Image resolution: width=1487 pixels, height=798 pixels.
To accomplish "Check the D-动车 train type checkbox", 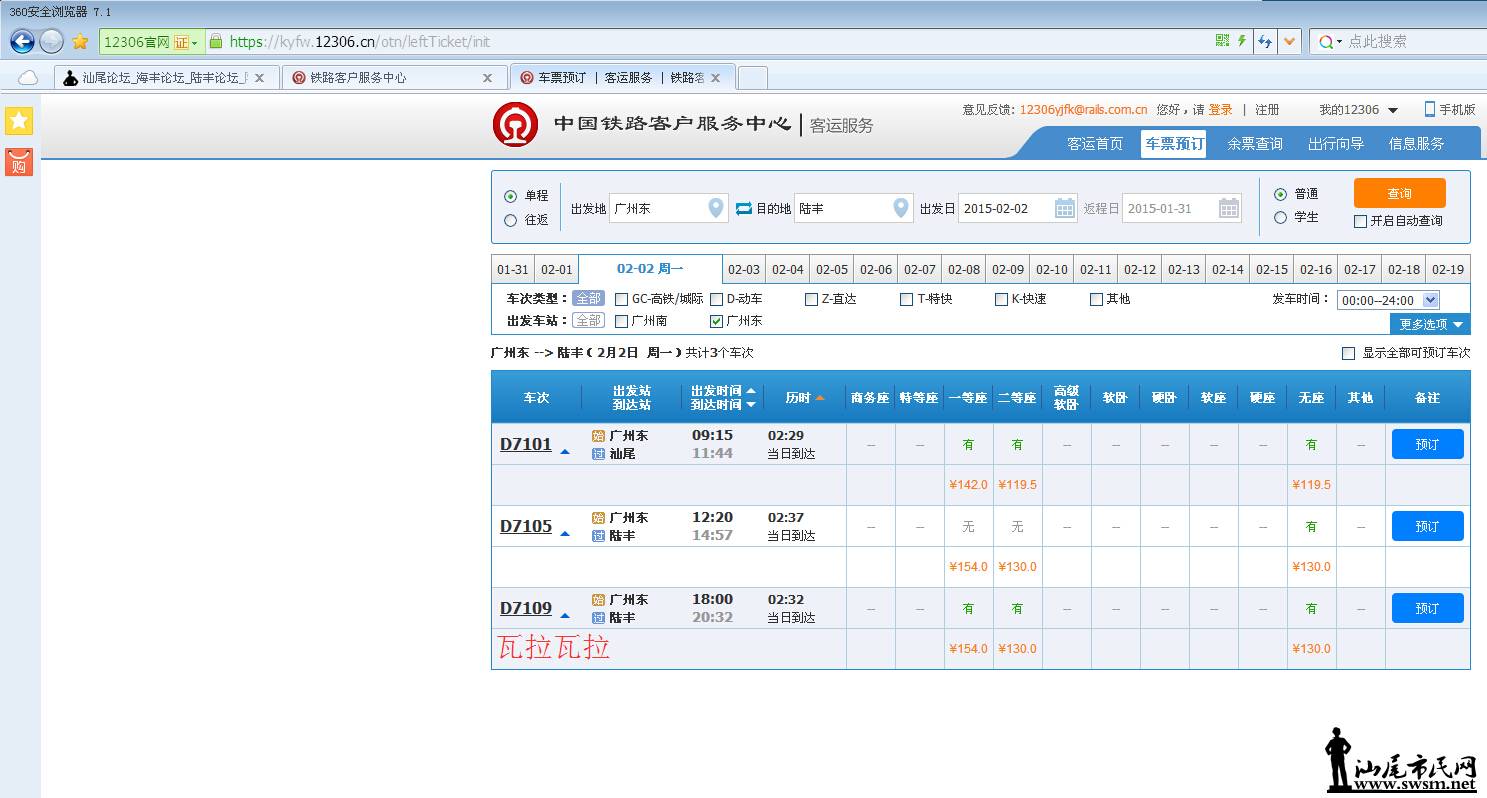I will point(717,299).
